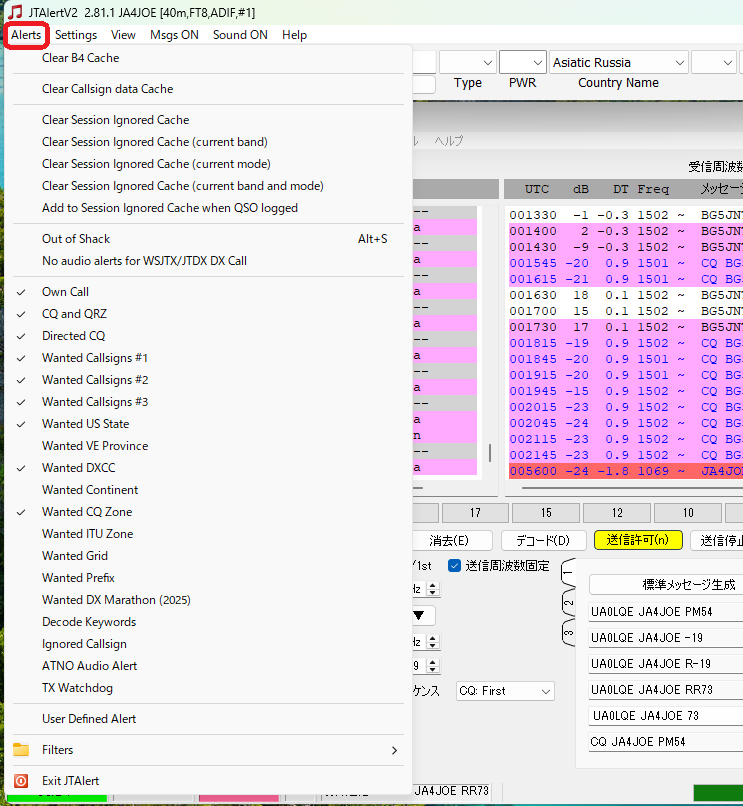Viewport: 743px width, 806px height.
Task: Enable Wanted Prefix alert
Action: 208,578
